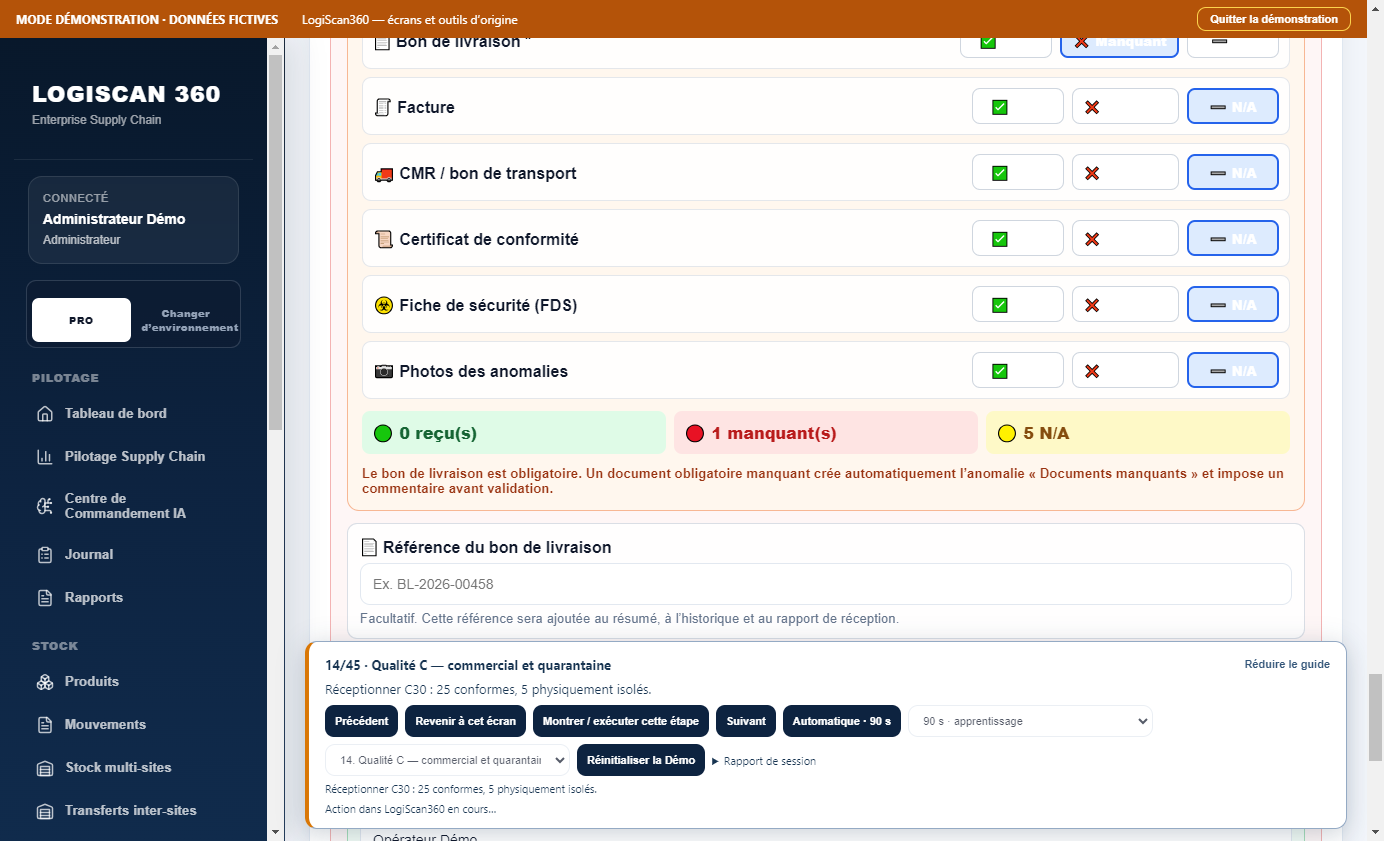1384x841 pixels.
Task: Click the Produits boxes icon
Action: [x=44, y=682]
